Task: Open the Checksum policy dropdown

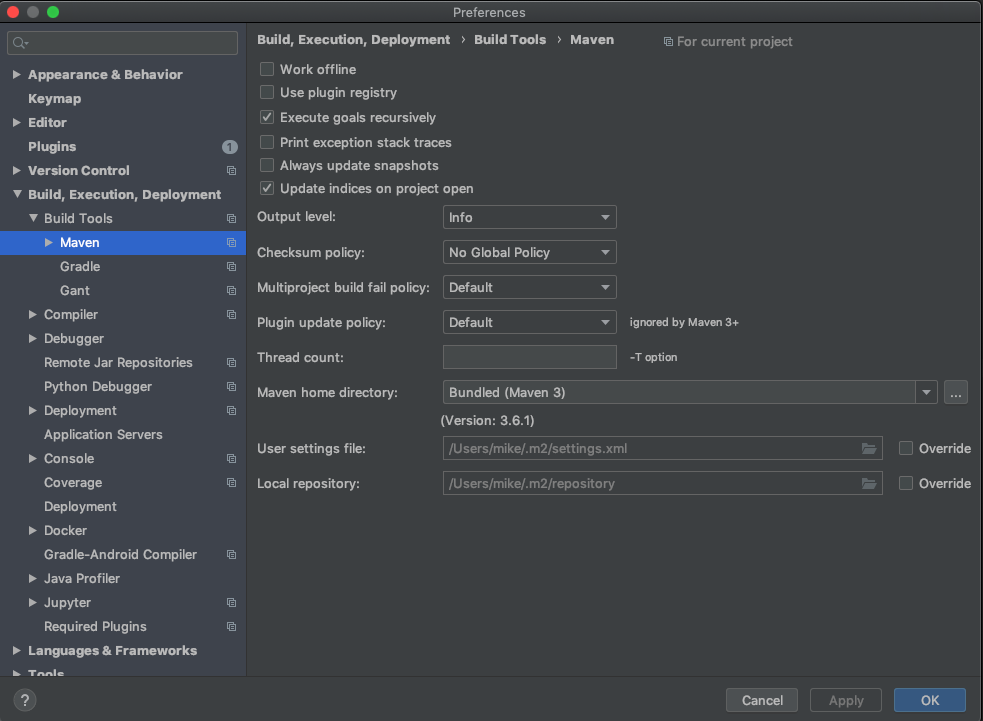Action: (x=529, y=252)
